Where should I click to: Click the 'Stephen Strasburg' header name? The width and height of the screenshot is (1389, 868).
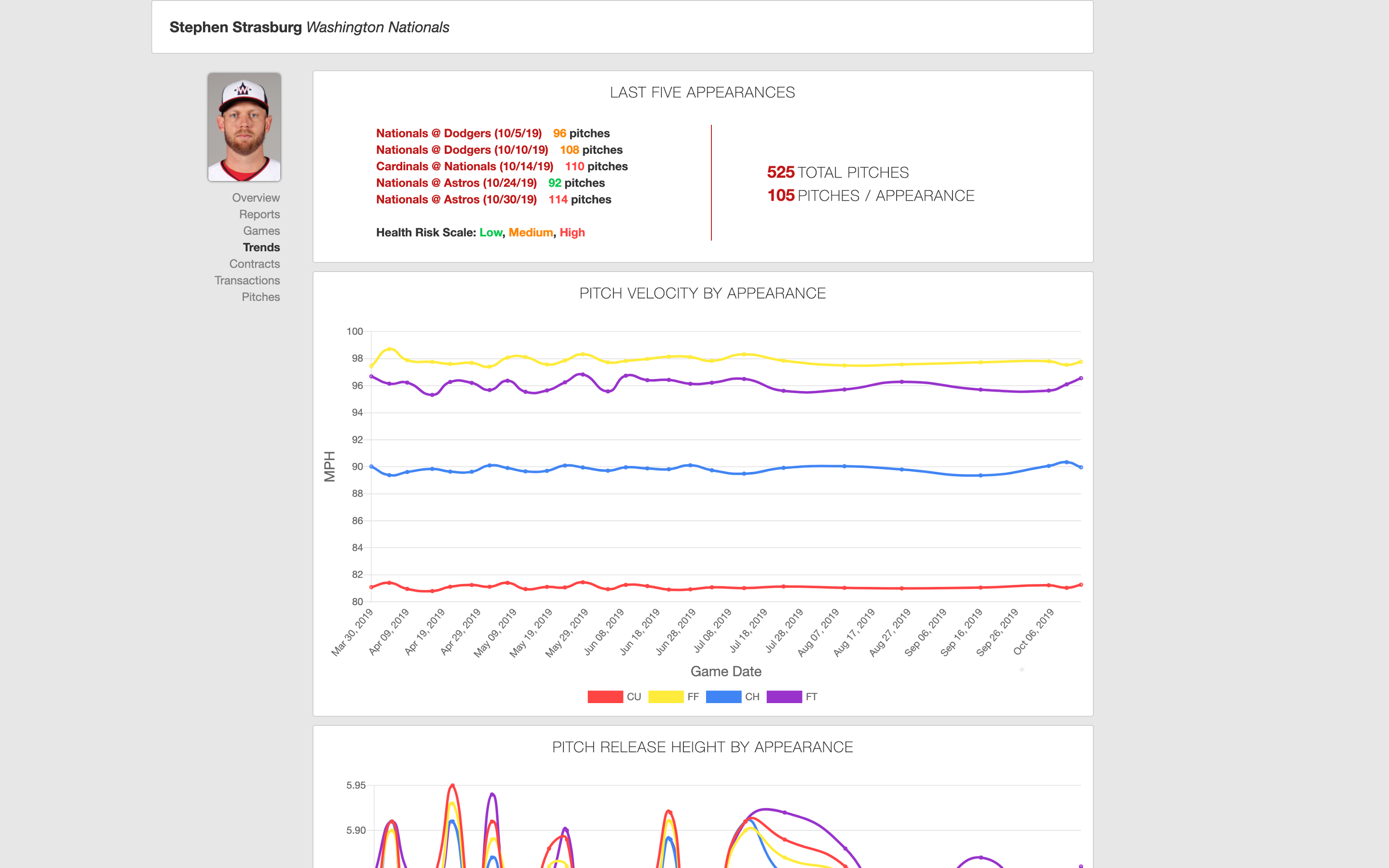click(235, 27)
